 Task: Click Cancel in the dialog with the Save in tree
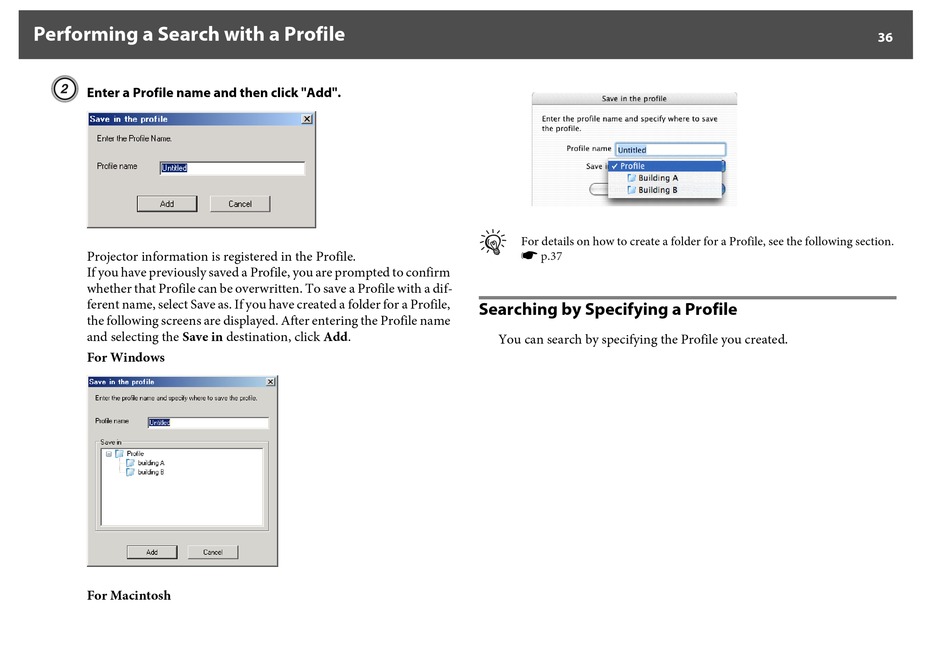click(213, 552)
